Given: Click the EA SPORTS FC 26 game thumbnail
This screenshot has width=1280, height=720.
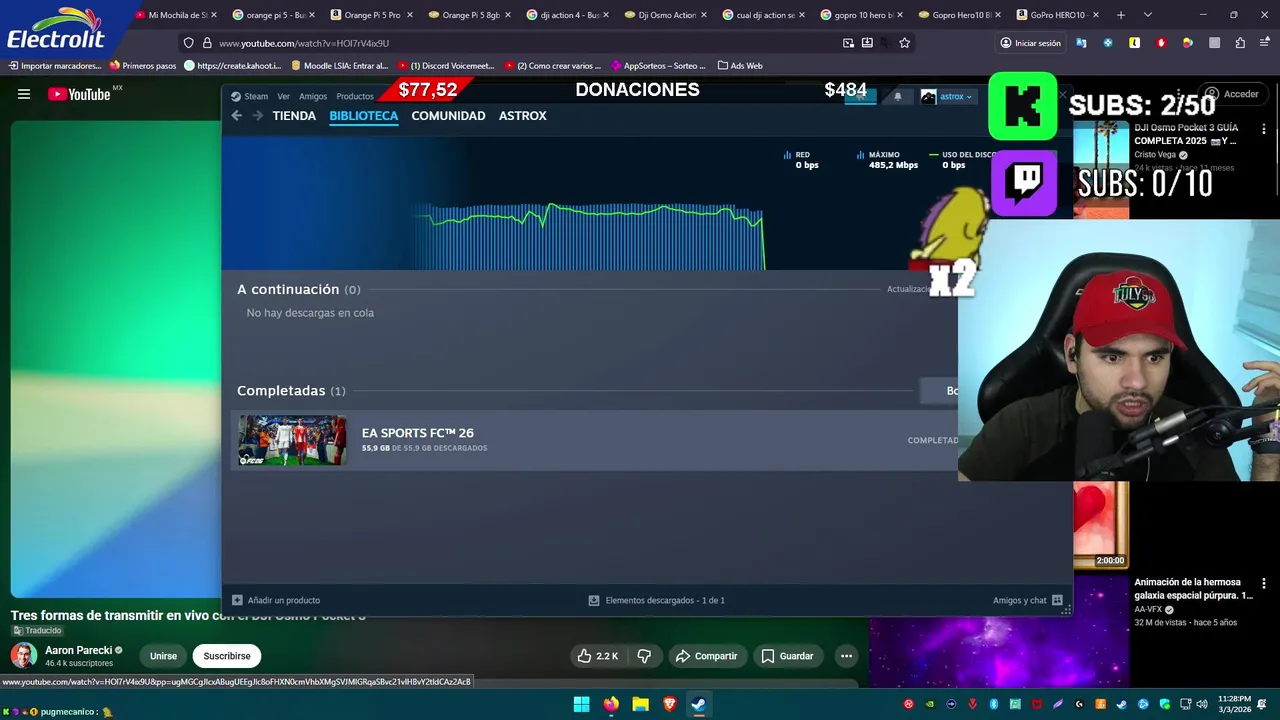Looking at the screenshot, I should [x=292, y=440].
